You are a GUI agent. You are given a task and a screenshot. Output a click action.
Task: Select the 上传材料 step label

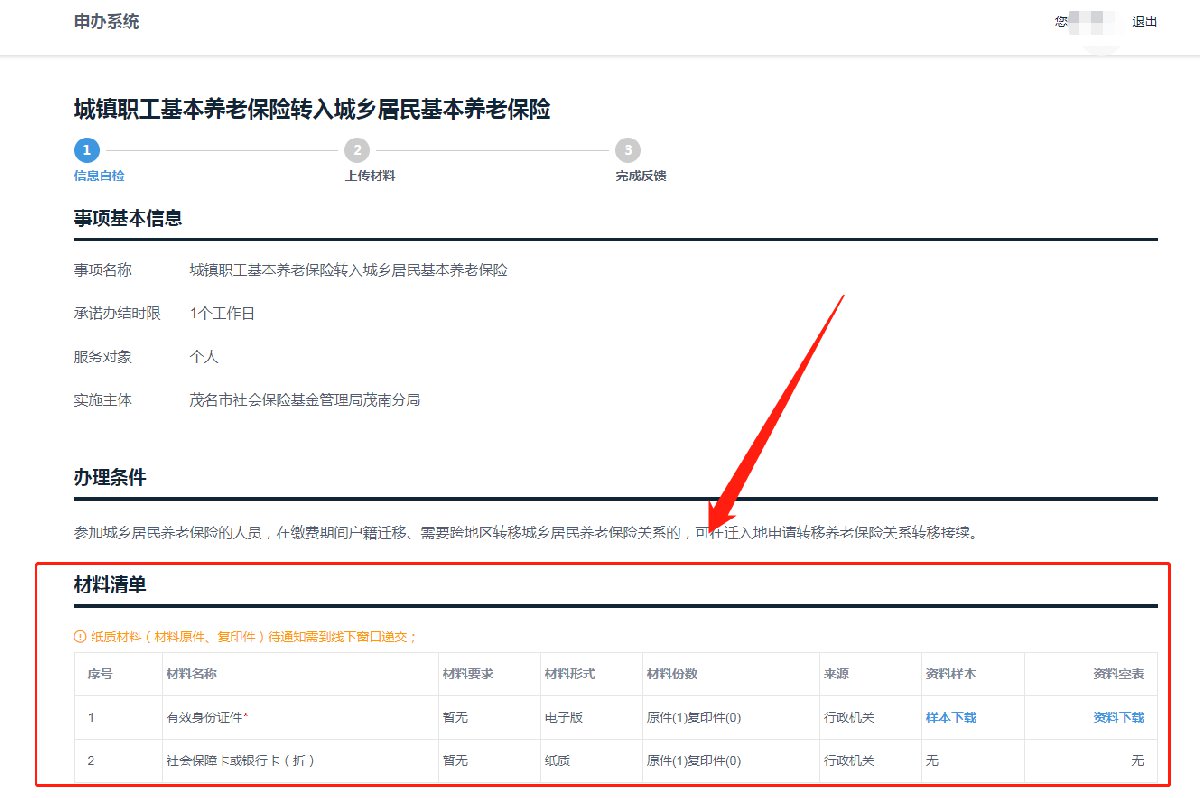pos(369,176)
